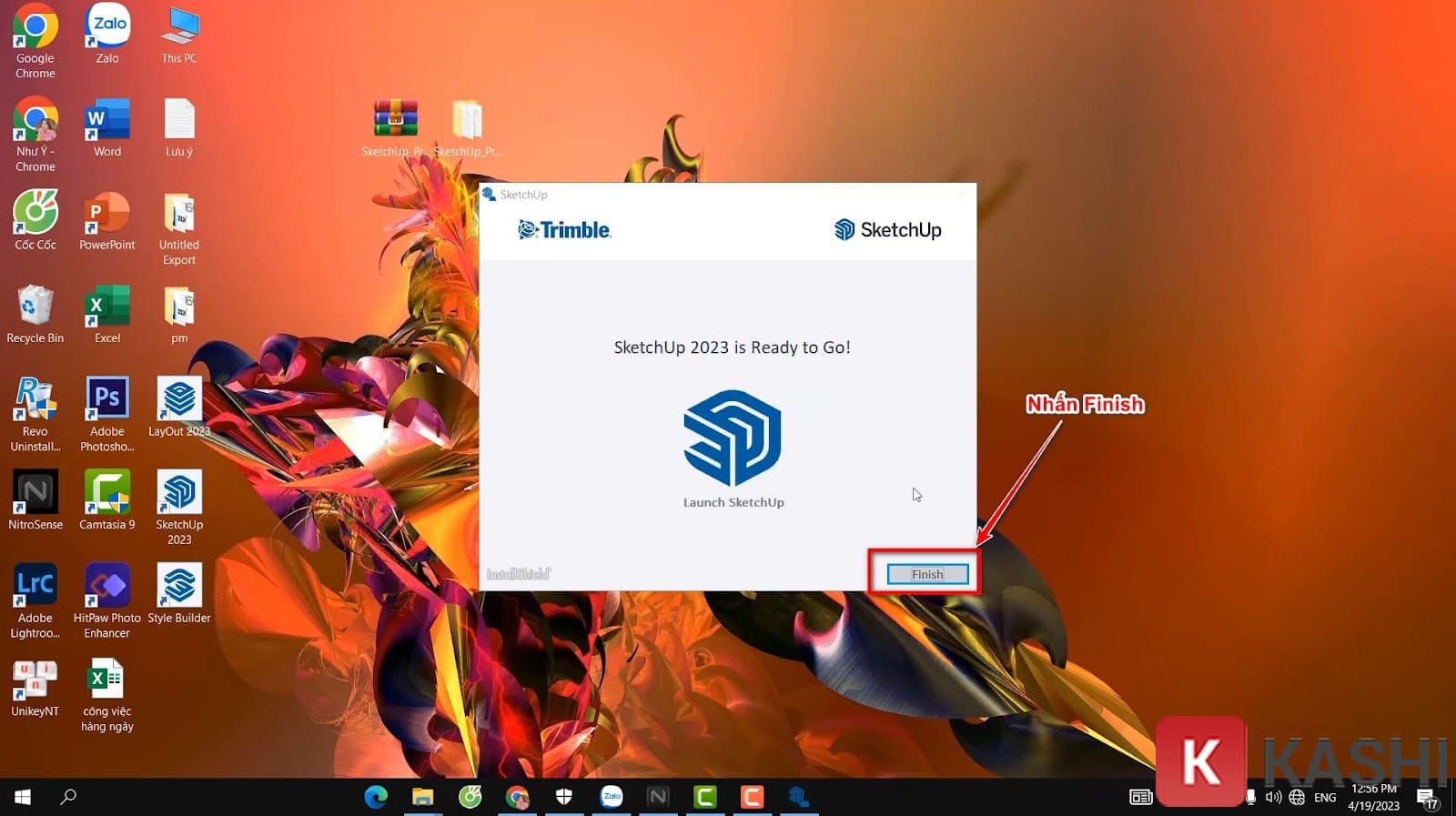Open the Windows Start menu
1456x816 pixels.
(23, 797)
